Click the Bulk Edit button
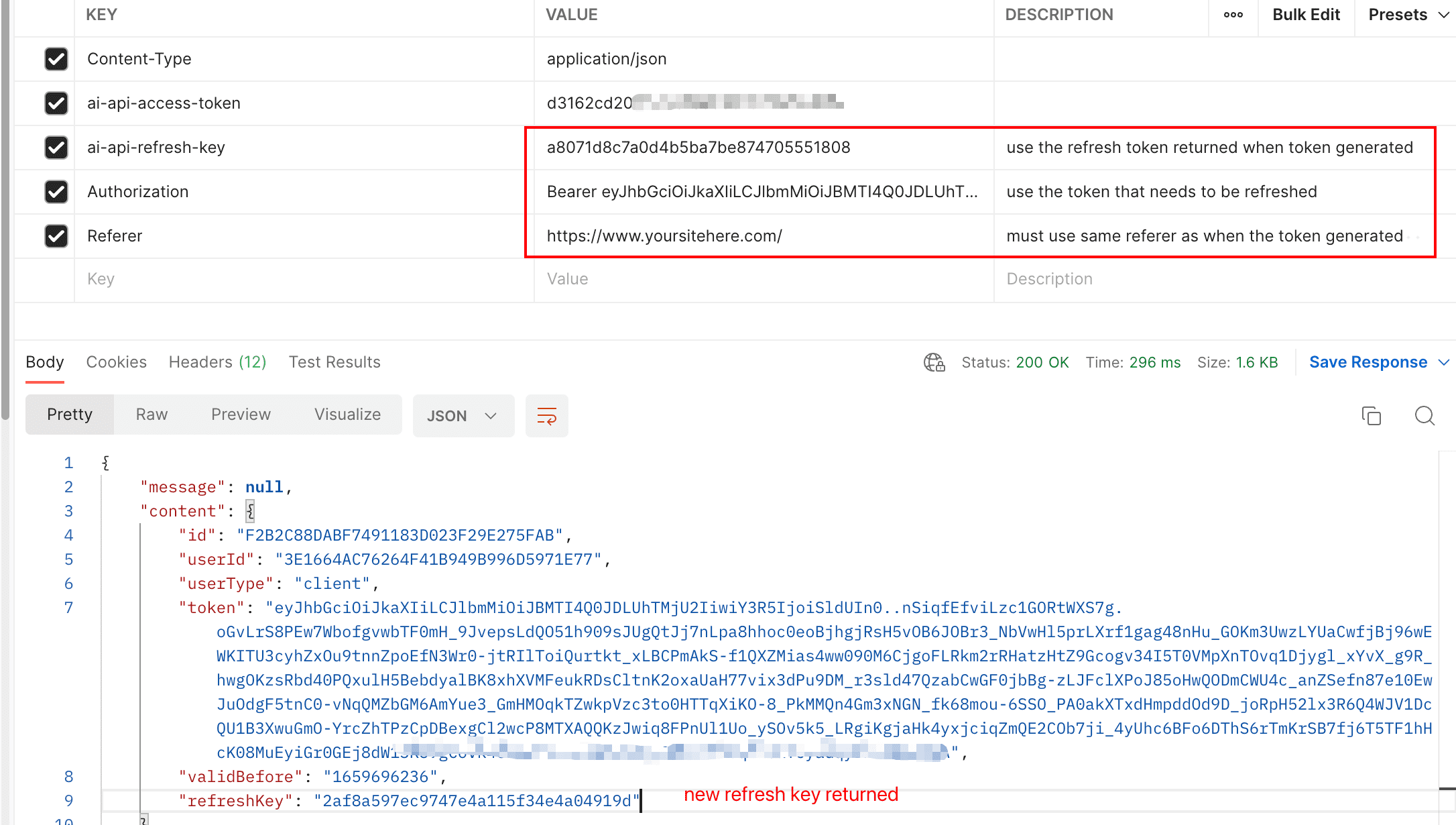 coord(1305,14)
